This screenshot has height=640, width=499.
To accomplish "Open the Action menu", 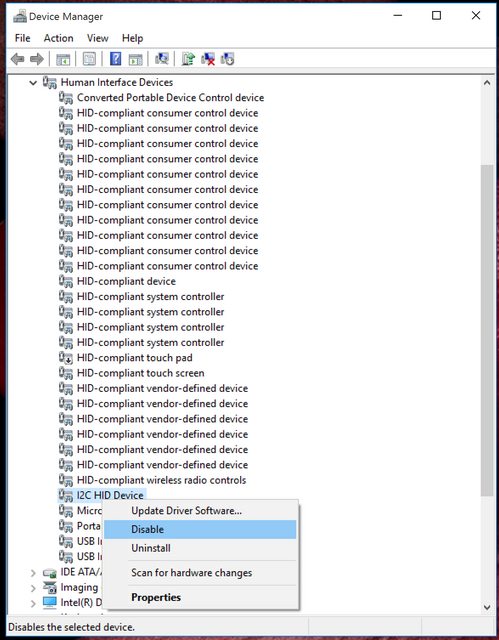I will pos(58,38).
